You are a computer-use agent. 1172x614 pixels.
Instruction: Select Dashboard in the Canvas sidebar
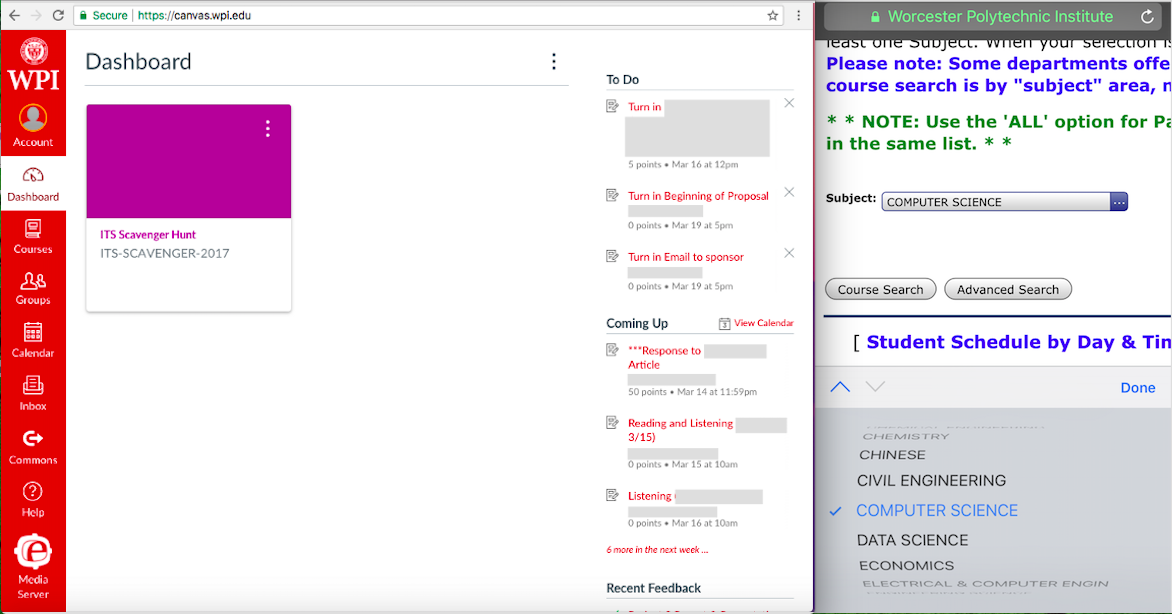point(33,184)
